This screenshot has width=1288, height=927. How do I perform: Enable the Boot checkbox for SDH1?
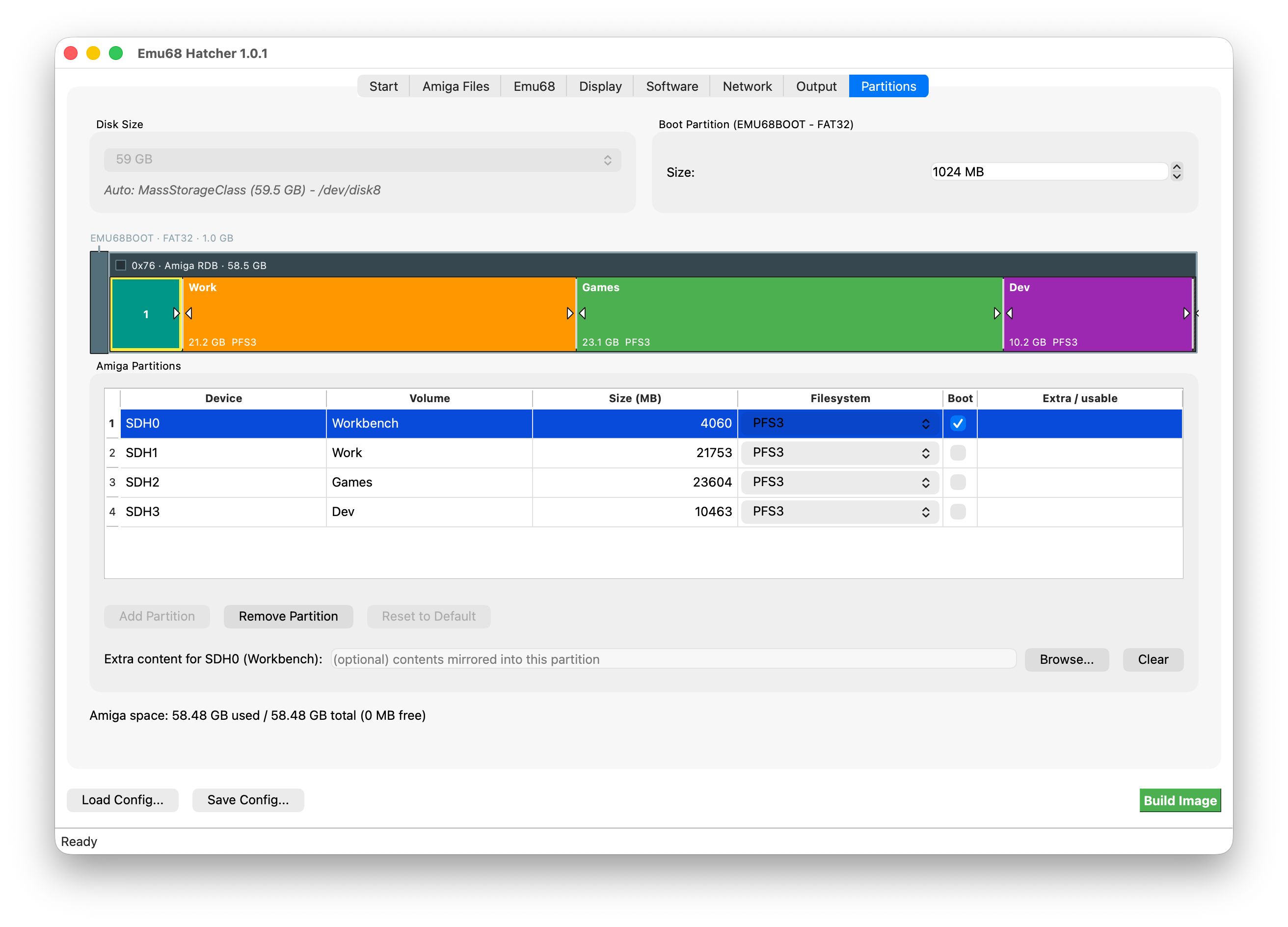(958, 453)
